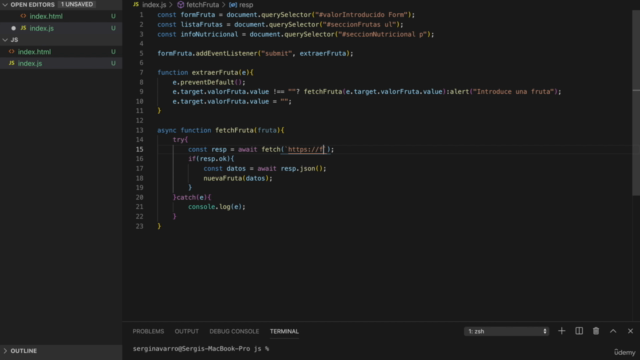Kill terminal with trash icon
The height and width of the screenshot is (360, 640).
coord(596,331)
